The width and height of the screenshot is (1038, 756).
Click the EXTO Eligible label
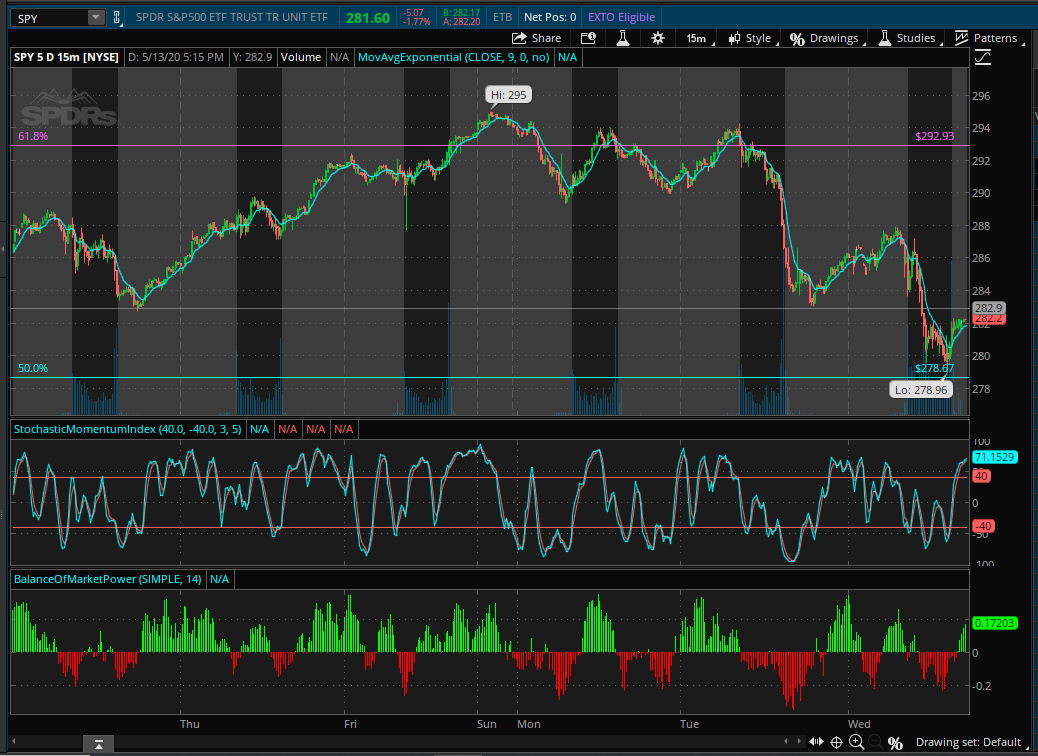(621, 17)
